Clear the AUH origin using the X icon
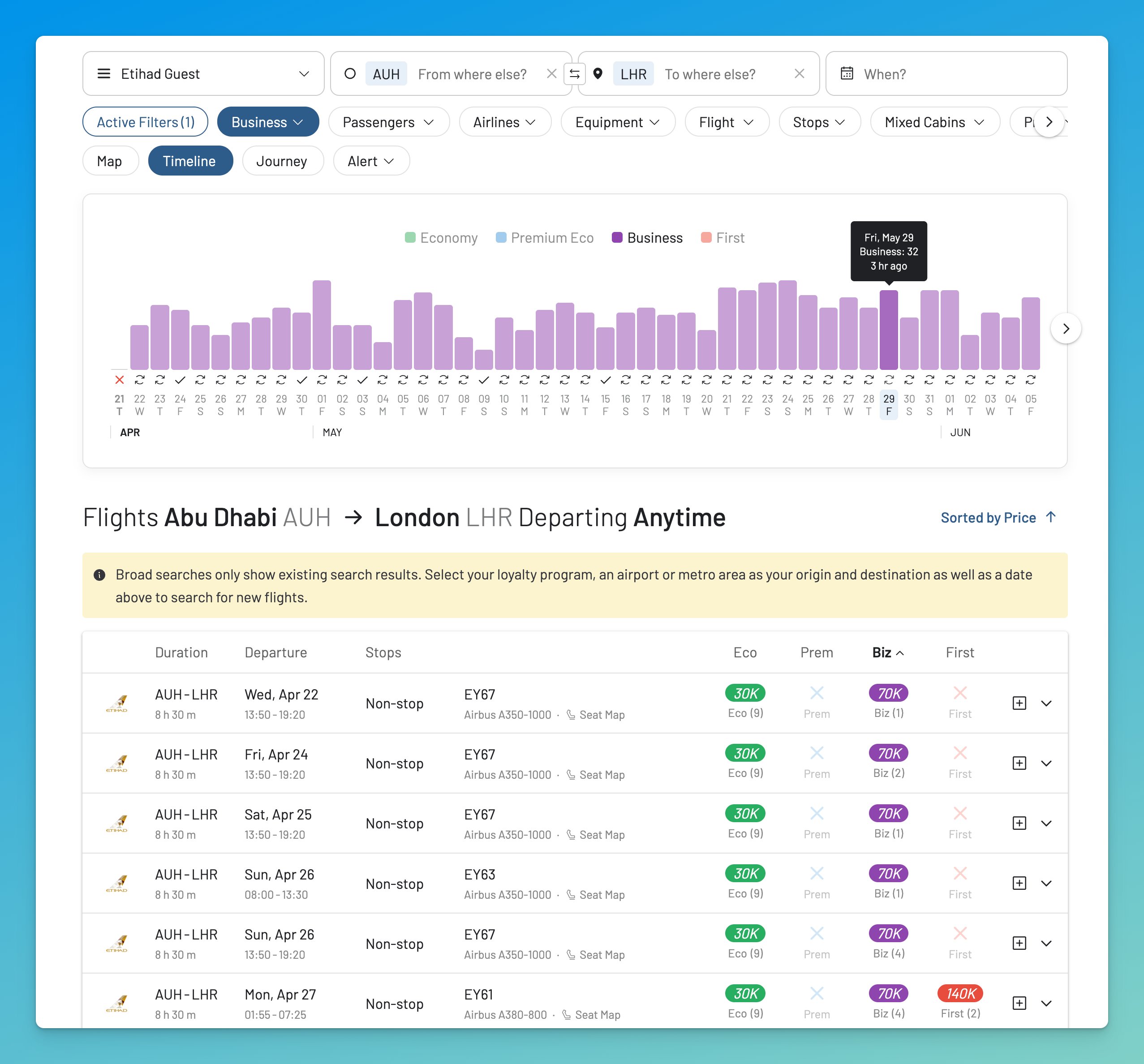The image size is (1144, 1064). coord(551,73)
